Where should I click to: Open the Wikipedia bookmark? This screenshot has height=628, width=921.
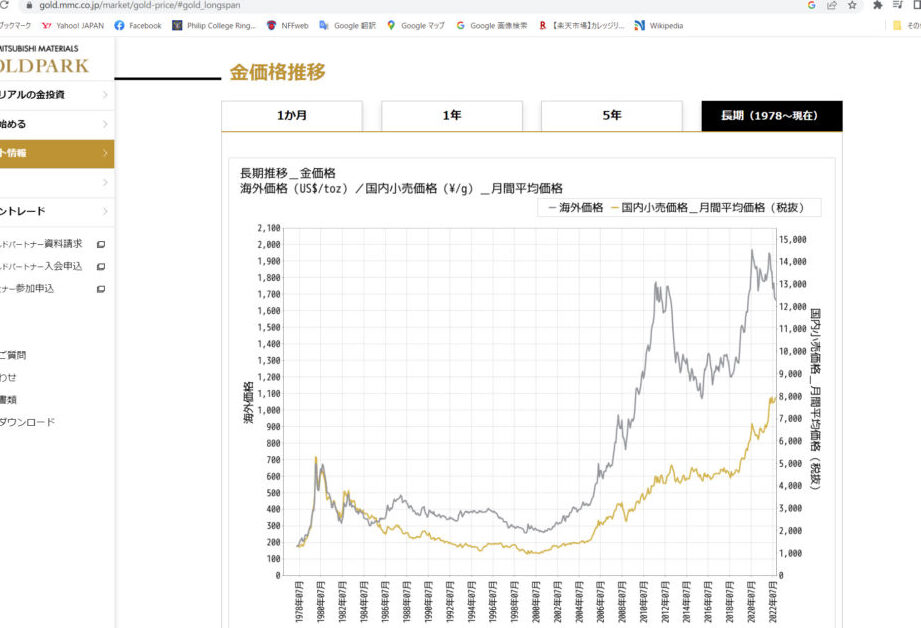(659, 26)
